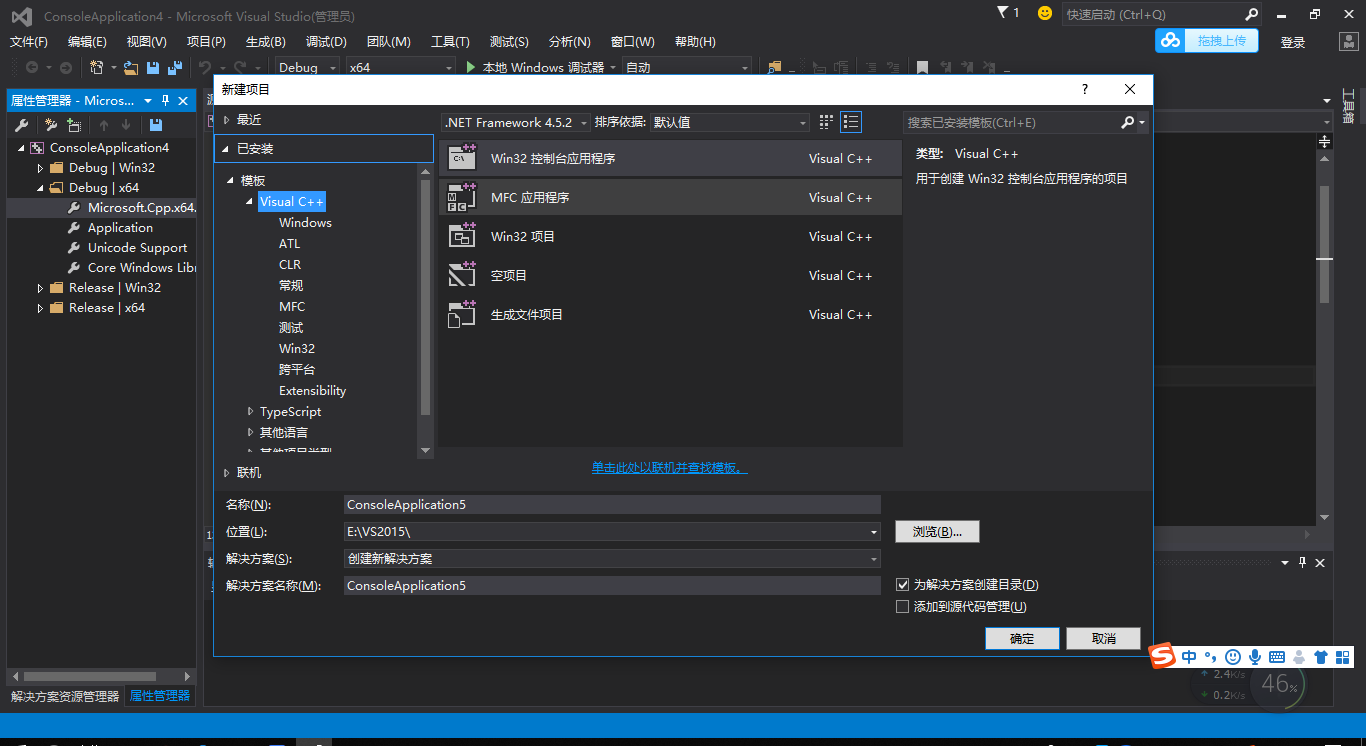The height and width of the screenshot is (746, 1366).
Task: Collapse the 已安装 section
Action: pos(227,149)
